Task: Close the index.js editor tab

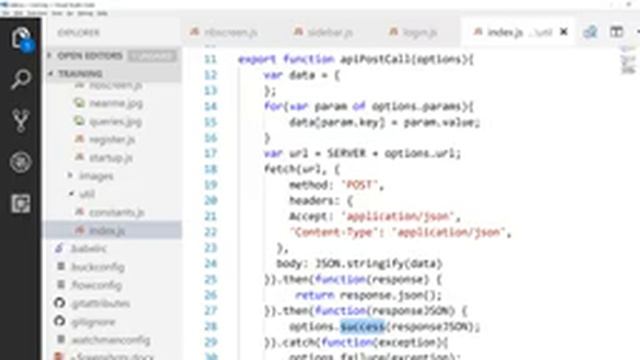Action: pyautogui.click(x=564, y=31)
